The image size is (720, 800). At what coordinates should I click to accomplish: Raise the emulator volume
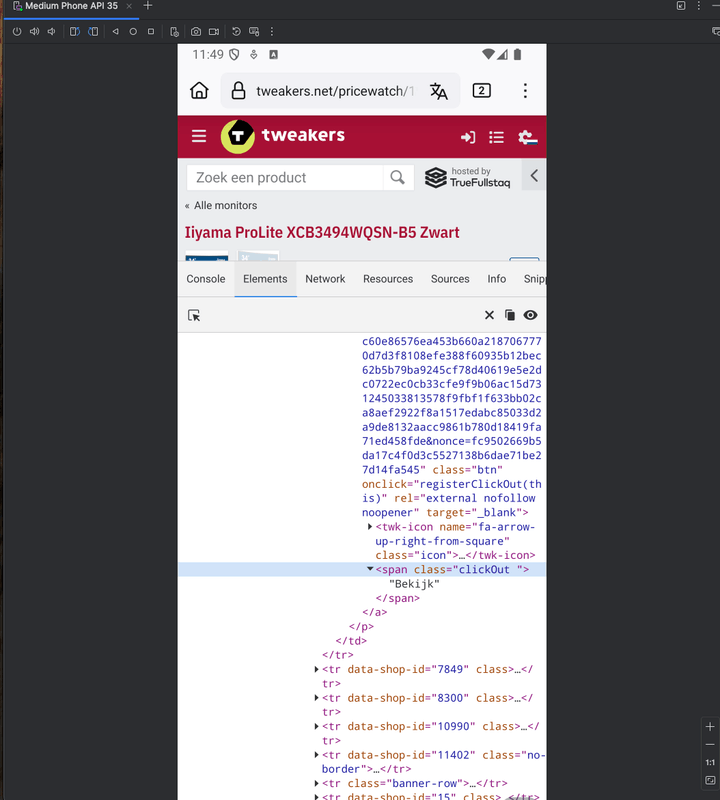tap(34, 32)
